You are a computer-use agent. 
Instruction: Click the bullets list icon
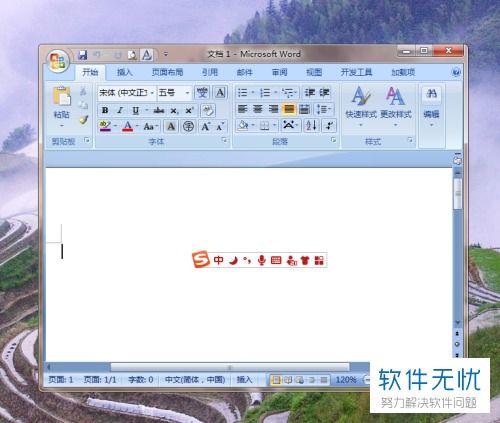coord(243,92)
